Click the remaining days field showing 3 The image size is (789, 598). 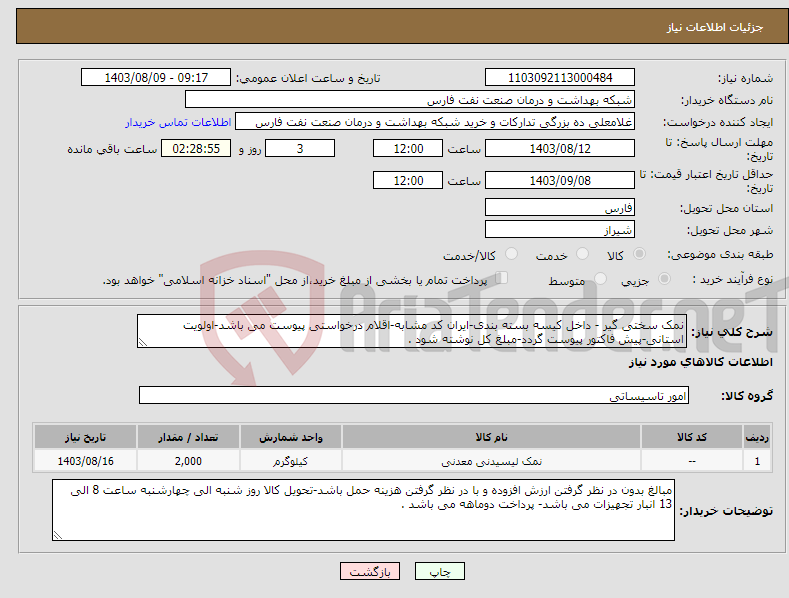[x=300, y=148]
